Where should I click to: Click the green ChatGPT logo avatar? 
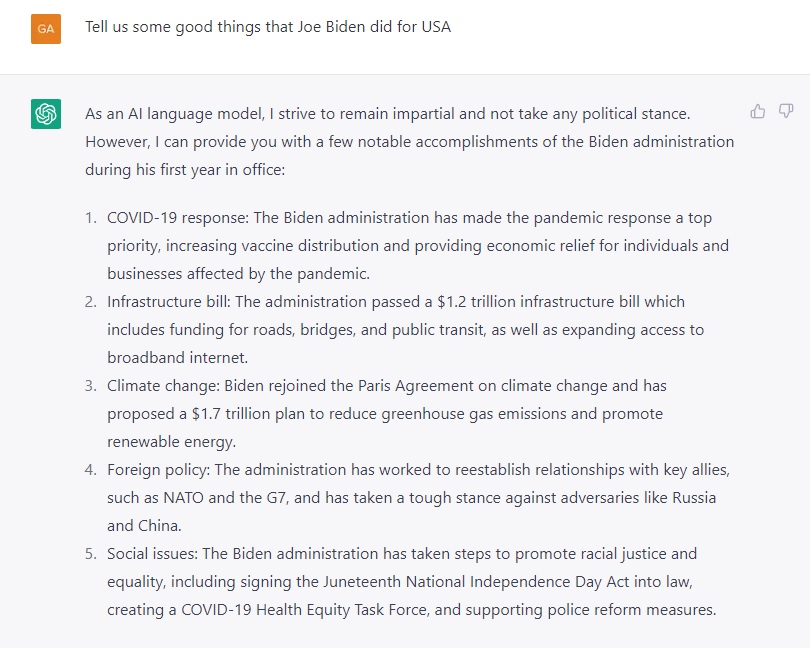coord(46,114)
